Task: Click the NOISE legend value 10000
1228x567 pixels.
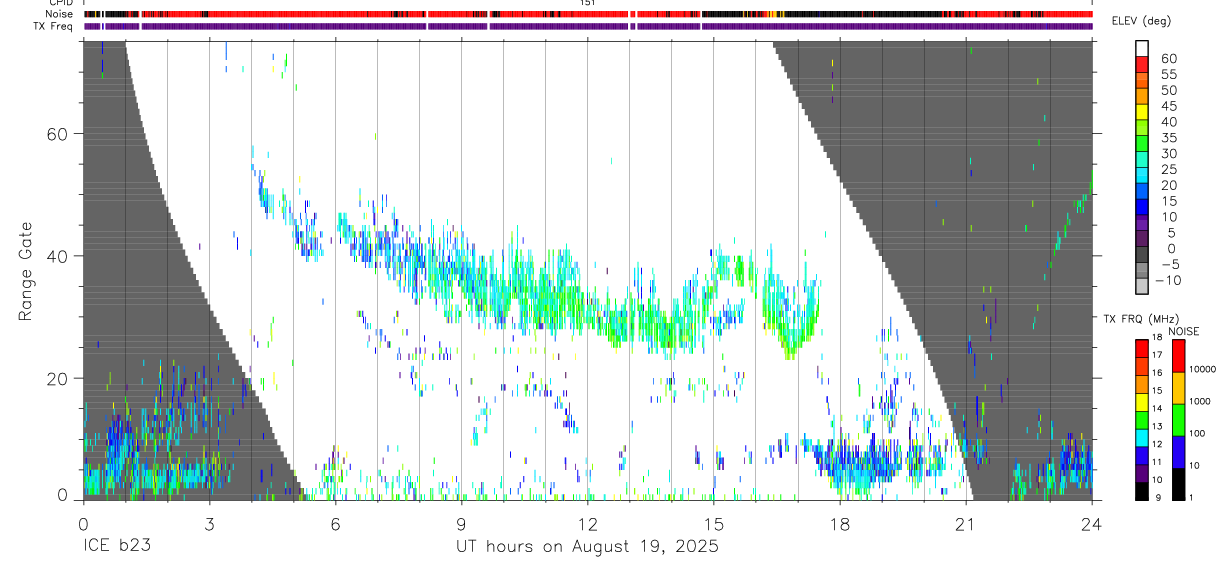Action: [x=1203, y=370]
